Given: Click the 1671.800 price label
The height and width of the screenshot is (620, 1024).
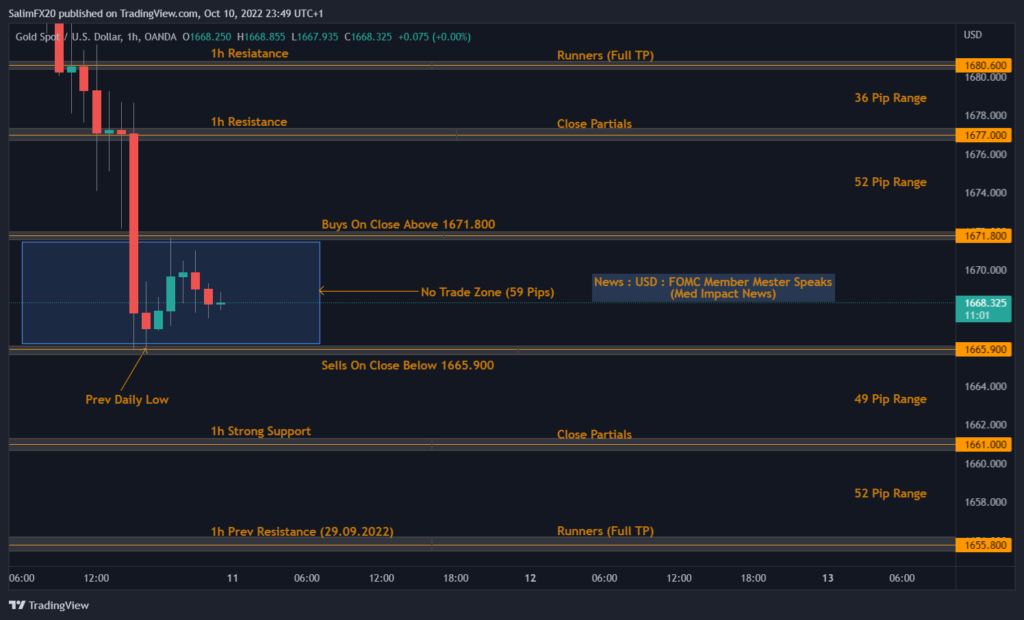Looking at the screenshot, I should (x=984, y=236).
